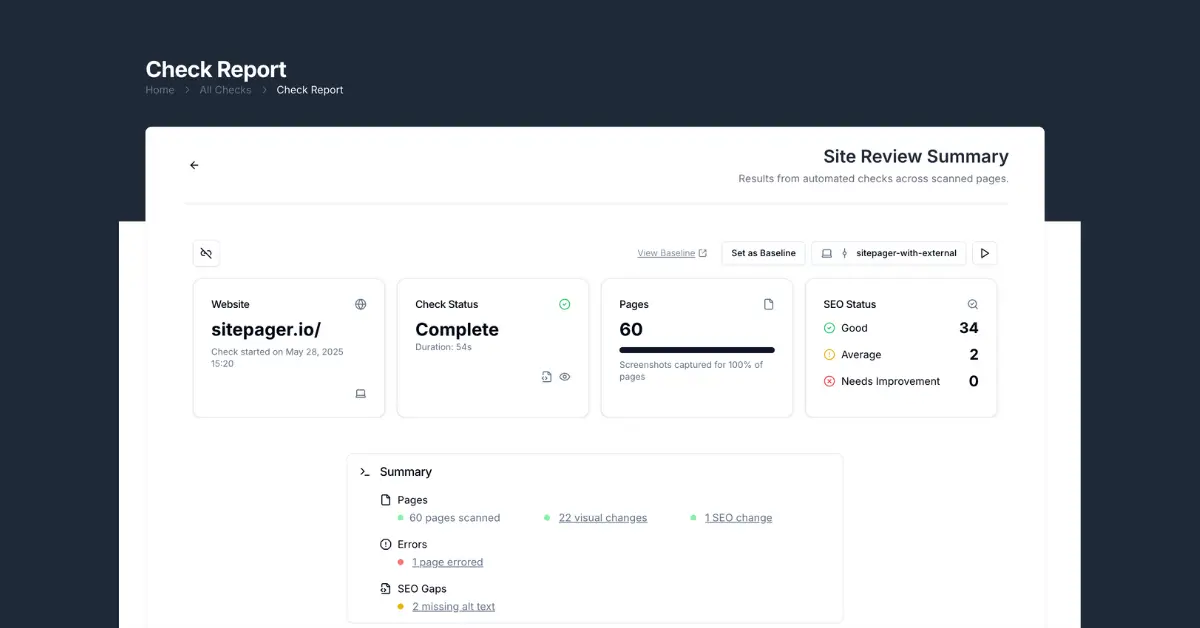Click the file code icon in Check Status card
Screen dimensions: 1200x628
point(546,377)
